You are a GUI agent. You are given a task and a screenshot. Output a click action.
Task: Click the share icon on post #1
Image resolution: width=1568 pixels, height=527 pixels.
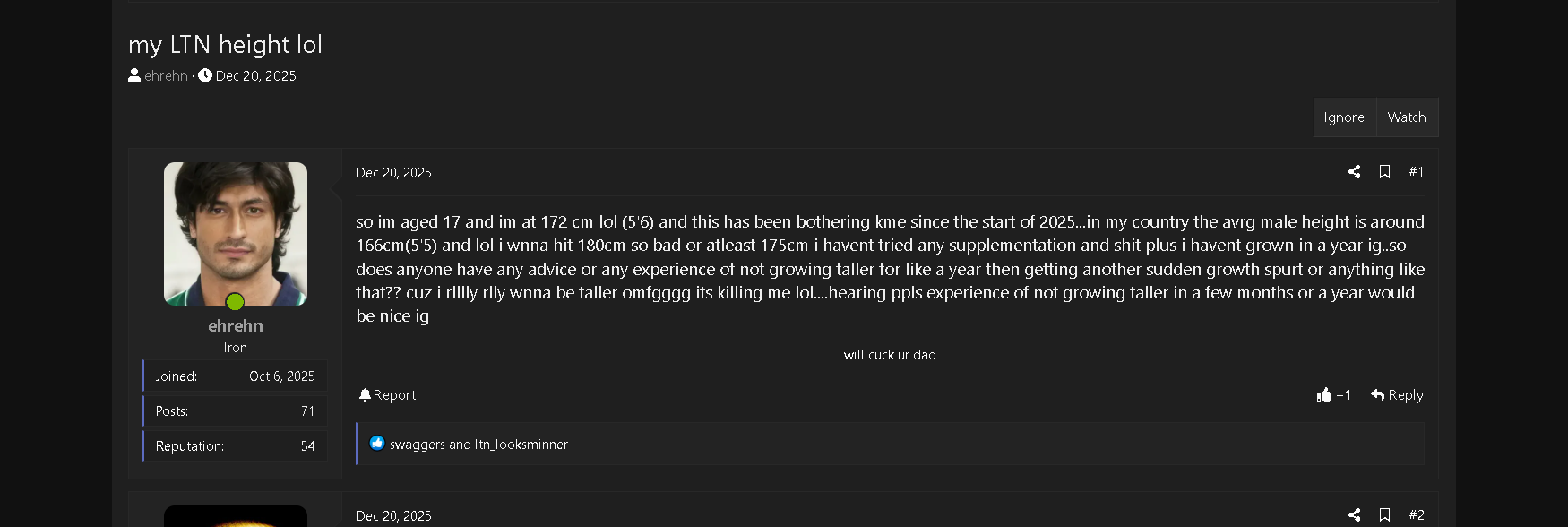point(1354,171)
